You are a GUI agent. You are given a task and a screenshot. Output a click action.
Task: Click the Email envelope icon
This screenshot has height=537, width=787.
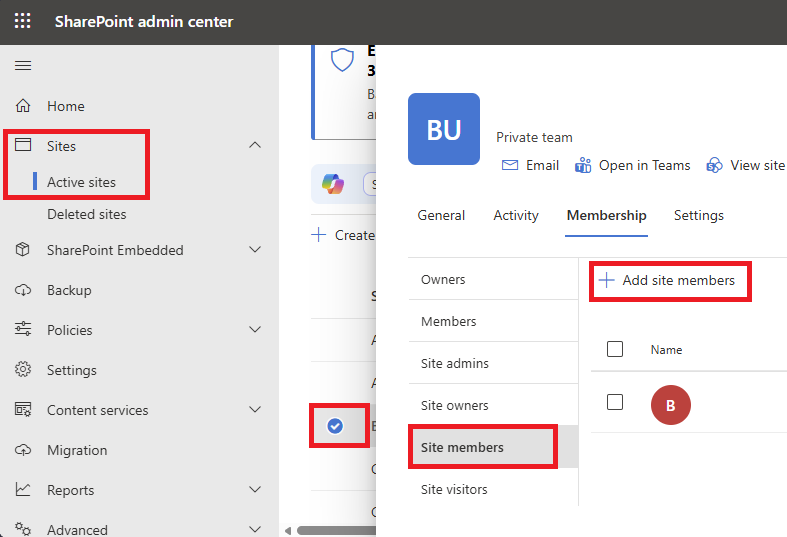[510, 165]
